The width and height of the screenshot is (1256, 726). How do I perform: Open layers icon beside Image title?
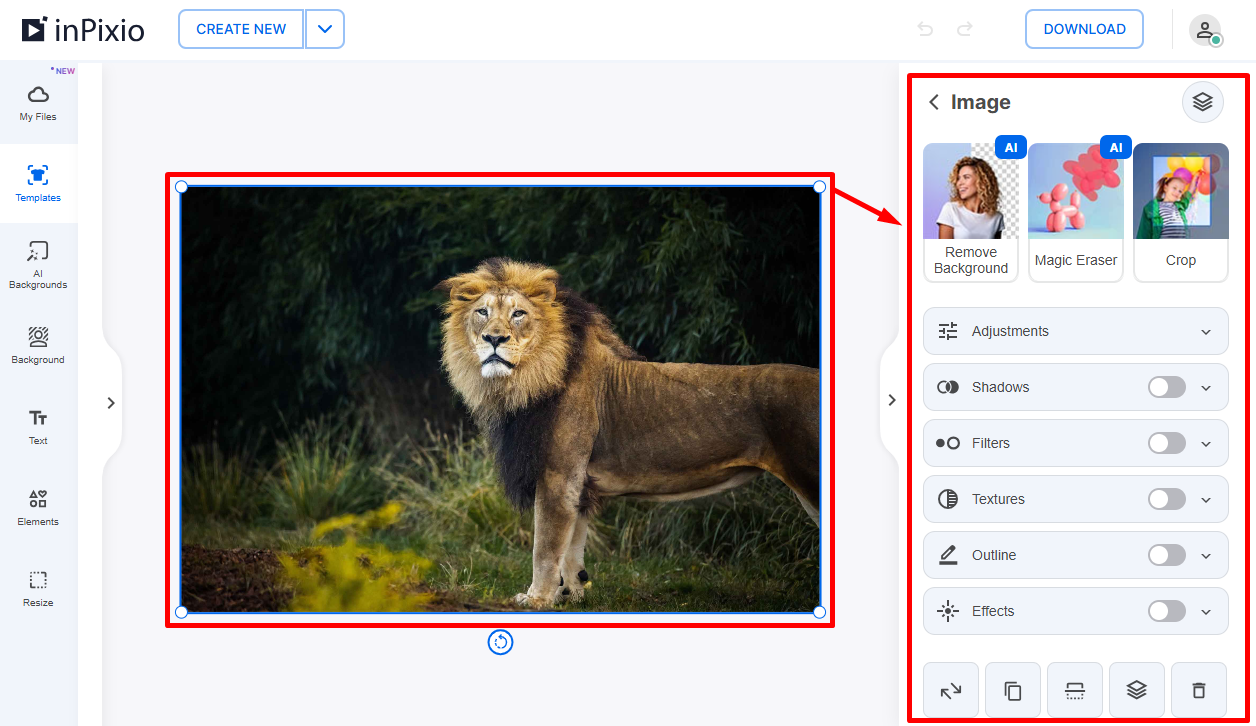point(1203,102)
